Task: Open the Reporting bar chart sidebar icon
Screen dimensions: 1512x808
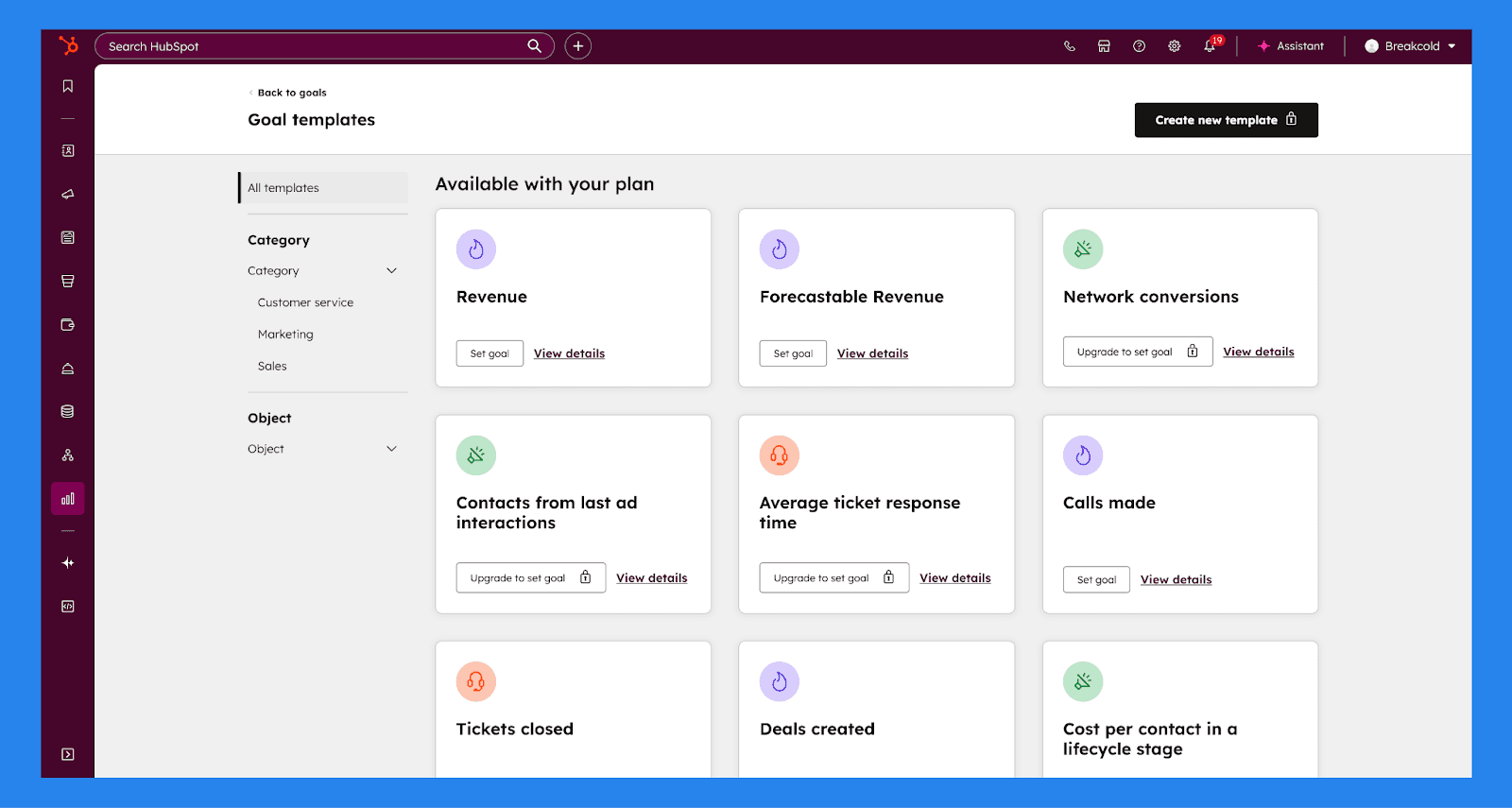Action: click(x=68, y=499)
